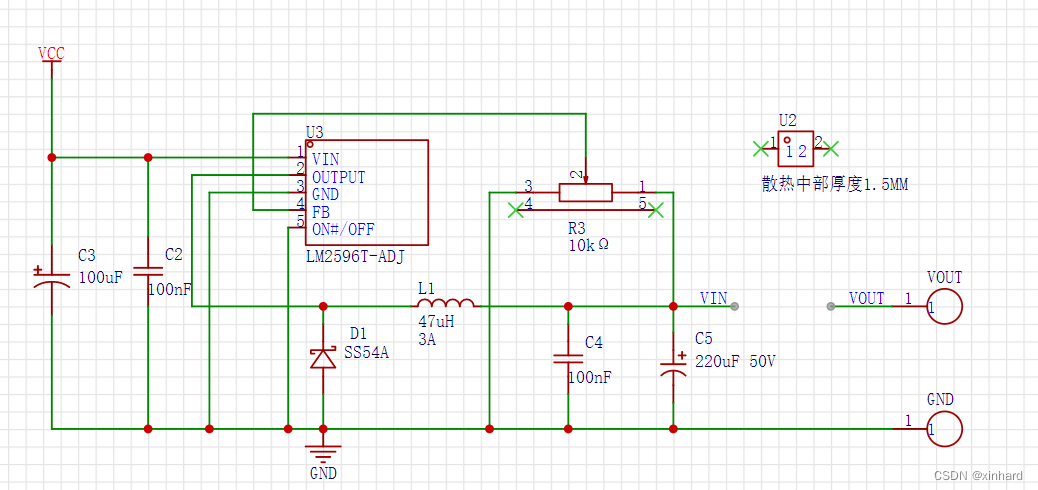This screenshot has width=1038, height=490.
Task: Click the GND label above right terminal
Action: coord(941,399)
